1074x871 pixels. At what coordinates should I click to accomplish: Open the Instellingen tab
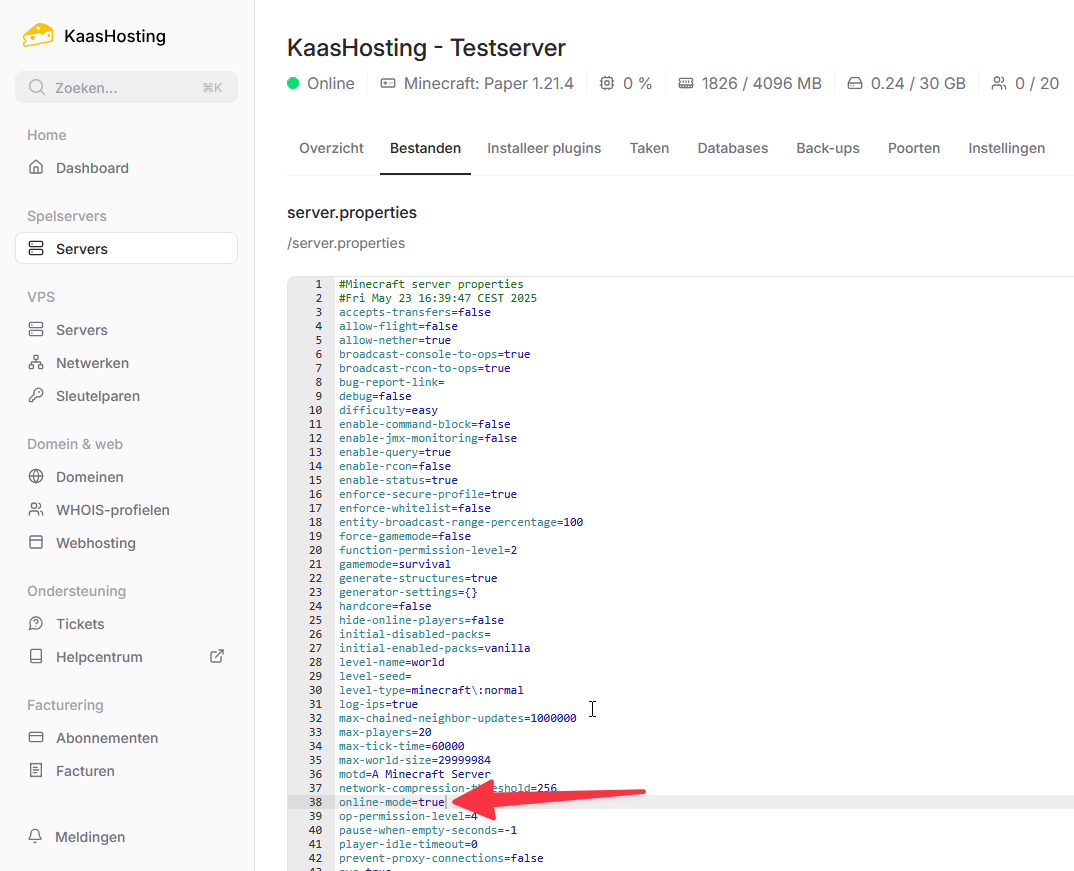(1006, 148)
